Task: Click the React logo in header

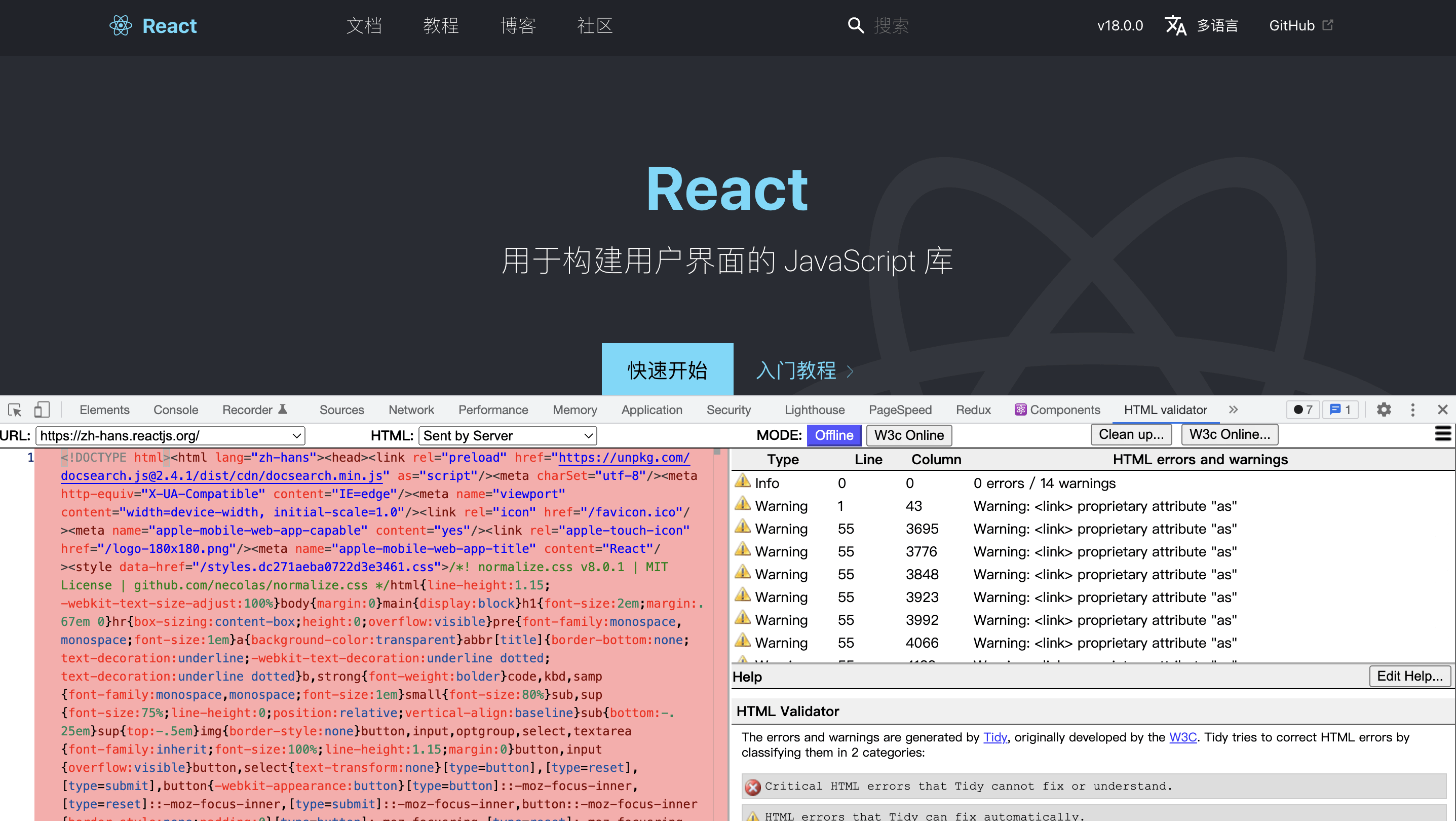Action: (121, 25)
